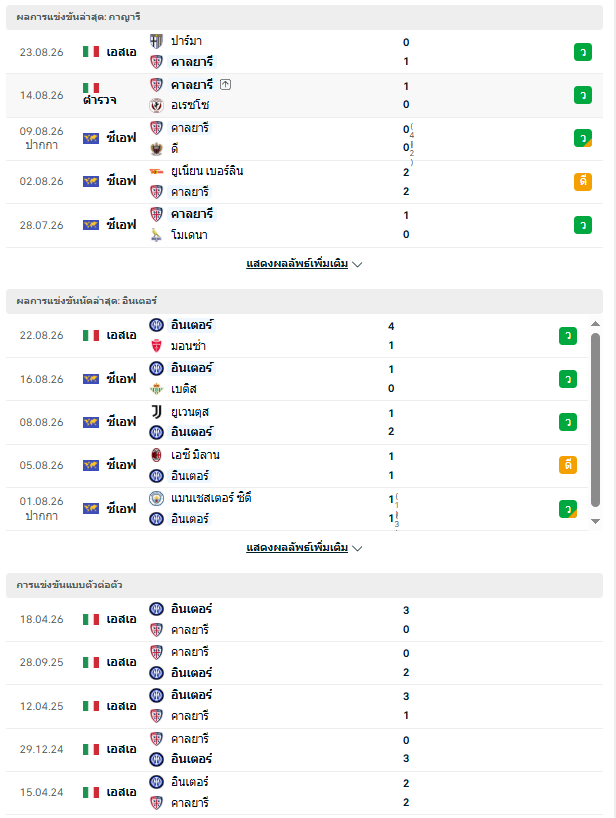
Task: Expand more results under Inter section
Action: (297, 548)
